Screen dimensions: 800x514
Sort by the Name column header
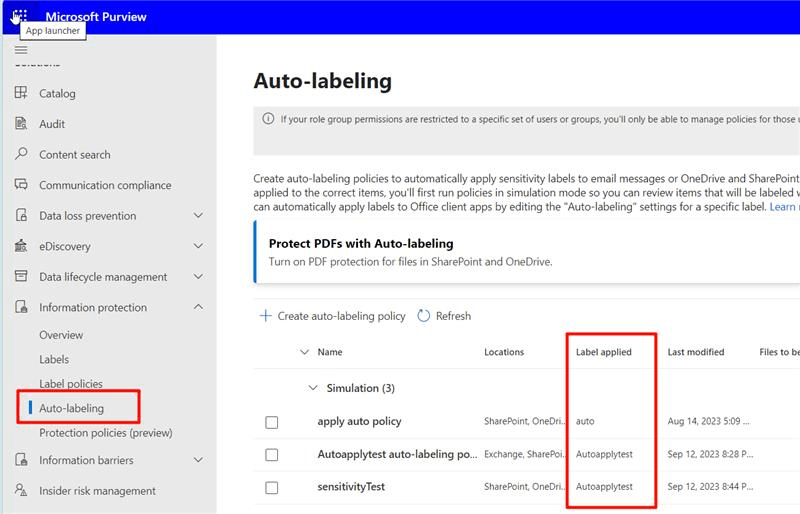point(330,352)
